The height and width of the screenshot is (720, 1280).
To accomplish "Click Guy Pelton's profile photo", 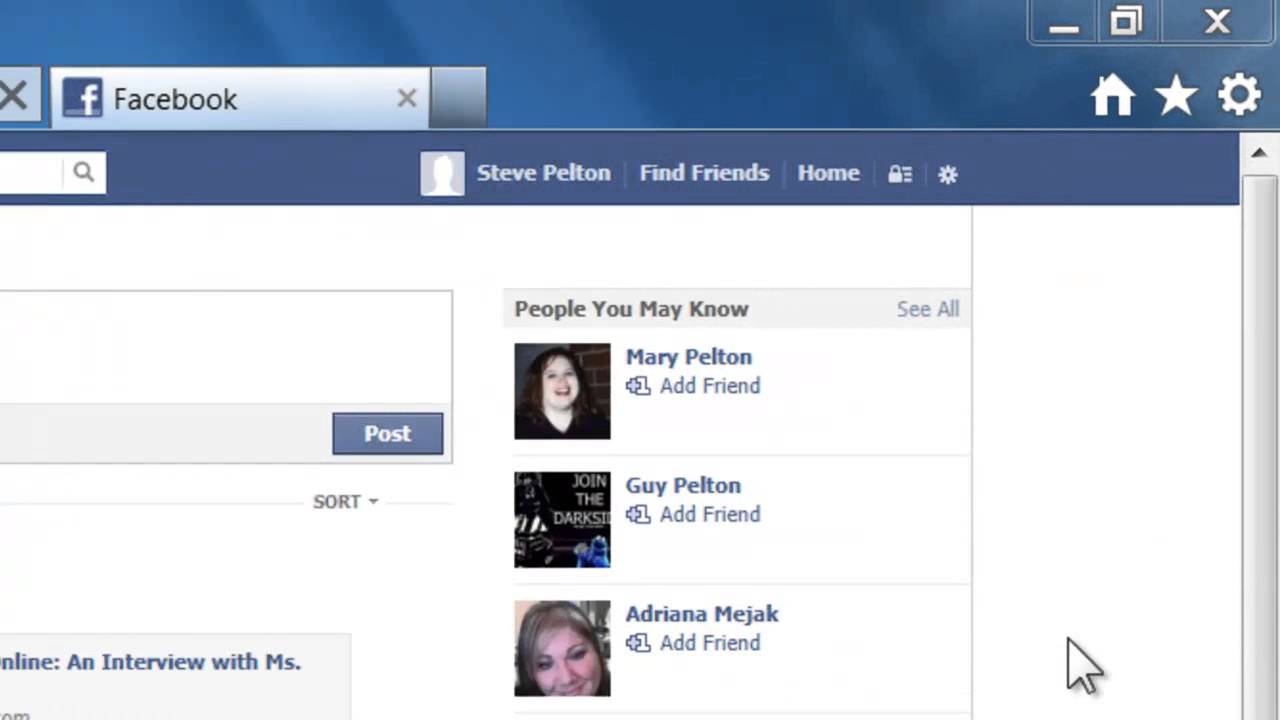I will (x=562, y=519).
